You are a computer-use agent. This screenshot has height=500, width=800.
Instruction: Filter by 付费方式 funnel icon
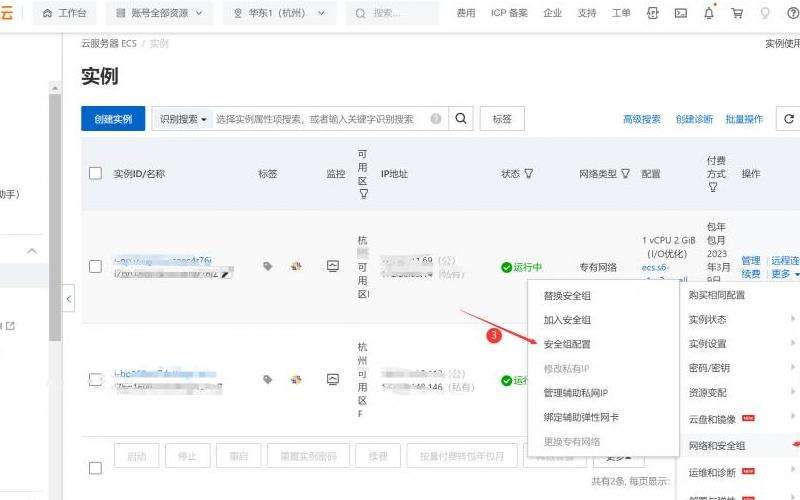pos(713,187)
